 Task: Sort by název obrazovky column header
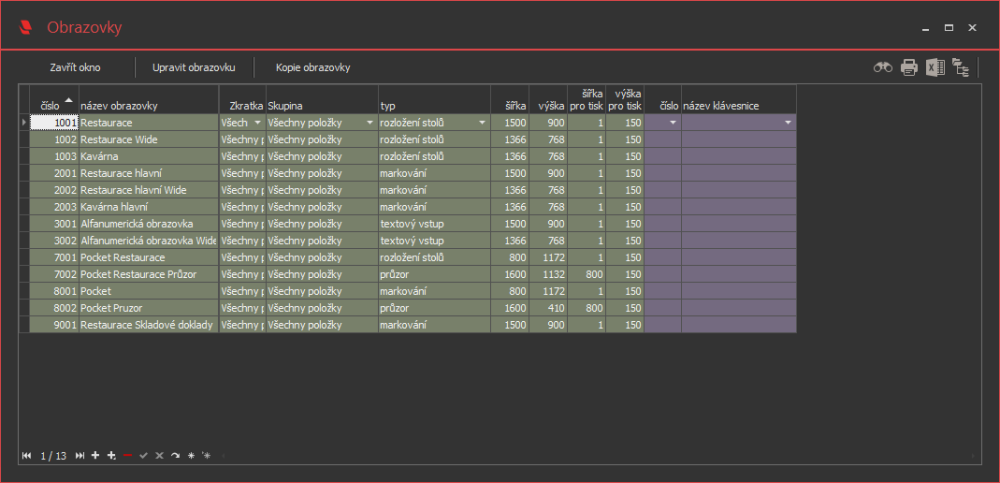pos(149,99)
